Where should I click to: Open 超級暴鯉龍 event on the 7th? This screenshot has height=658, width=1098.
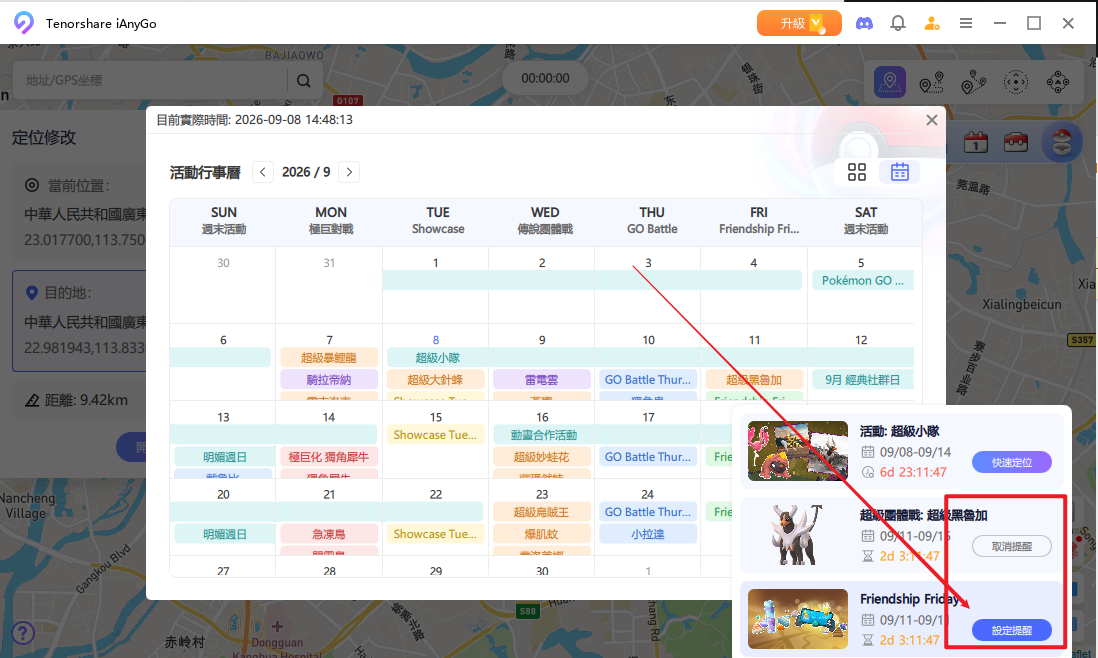pos(329,358)
